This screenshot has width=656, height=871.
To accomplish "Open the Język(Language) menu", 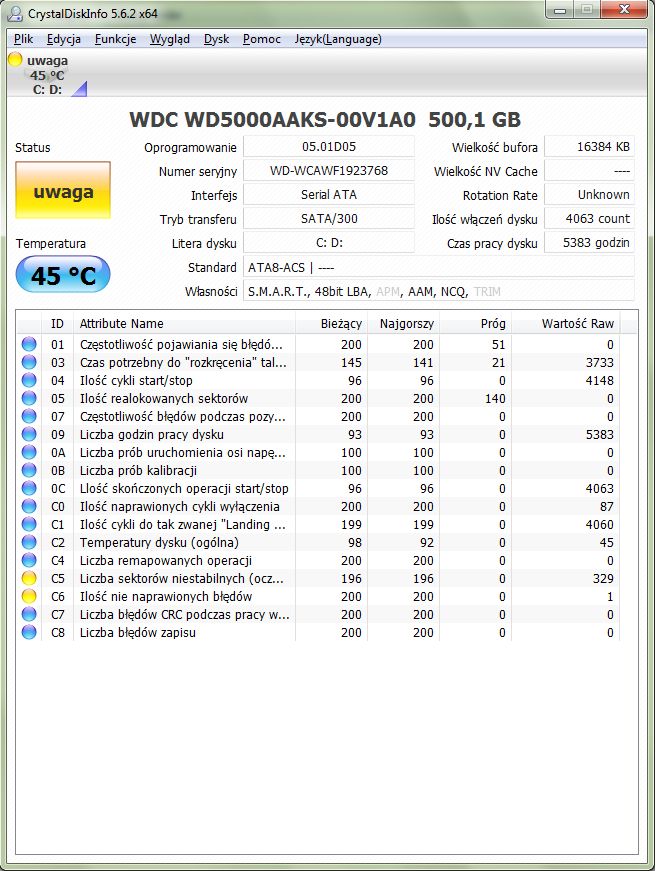I will click(x=338, y=39).
